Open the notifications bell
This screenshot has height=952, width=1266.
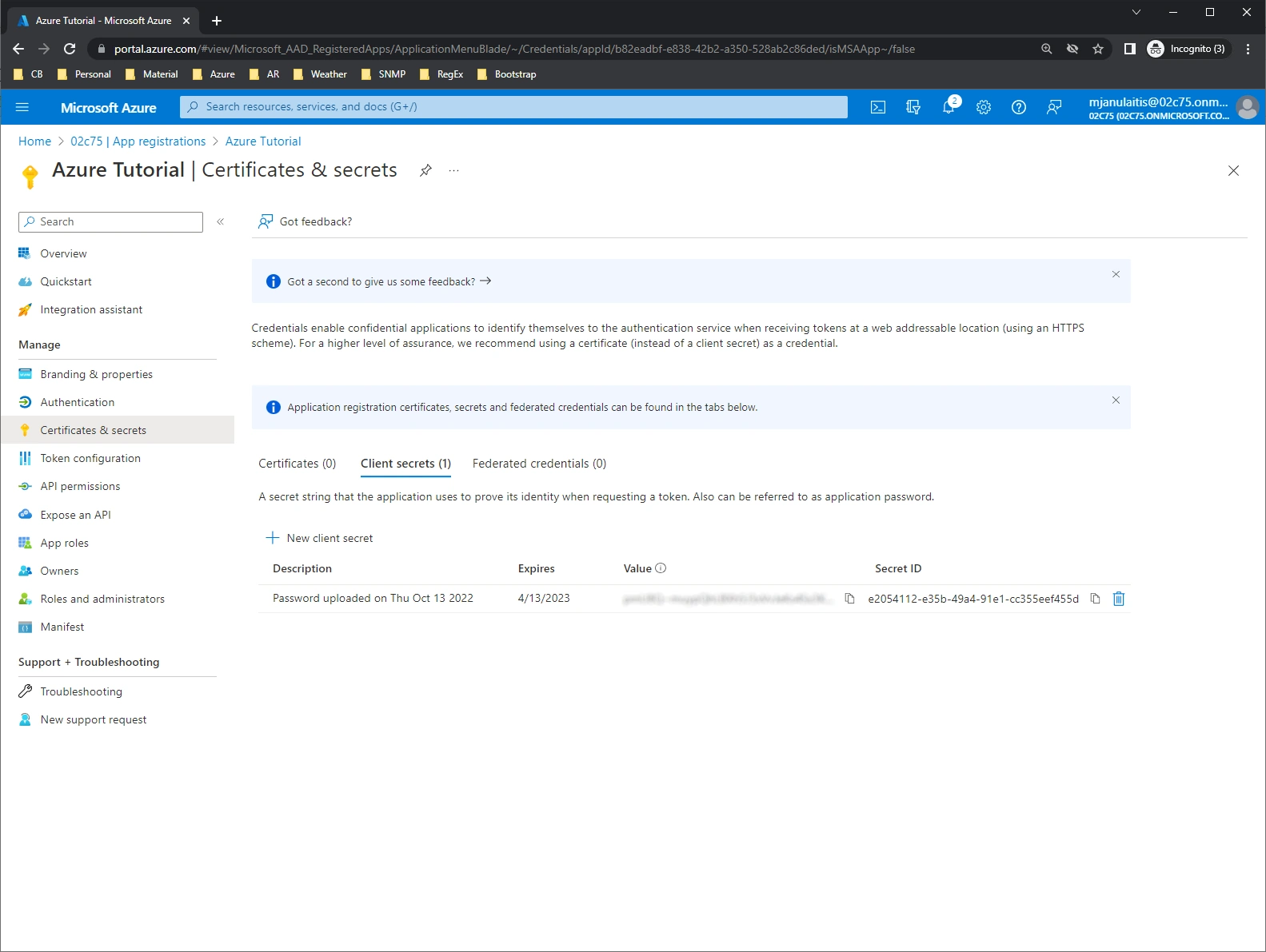click(949, 107)
